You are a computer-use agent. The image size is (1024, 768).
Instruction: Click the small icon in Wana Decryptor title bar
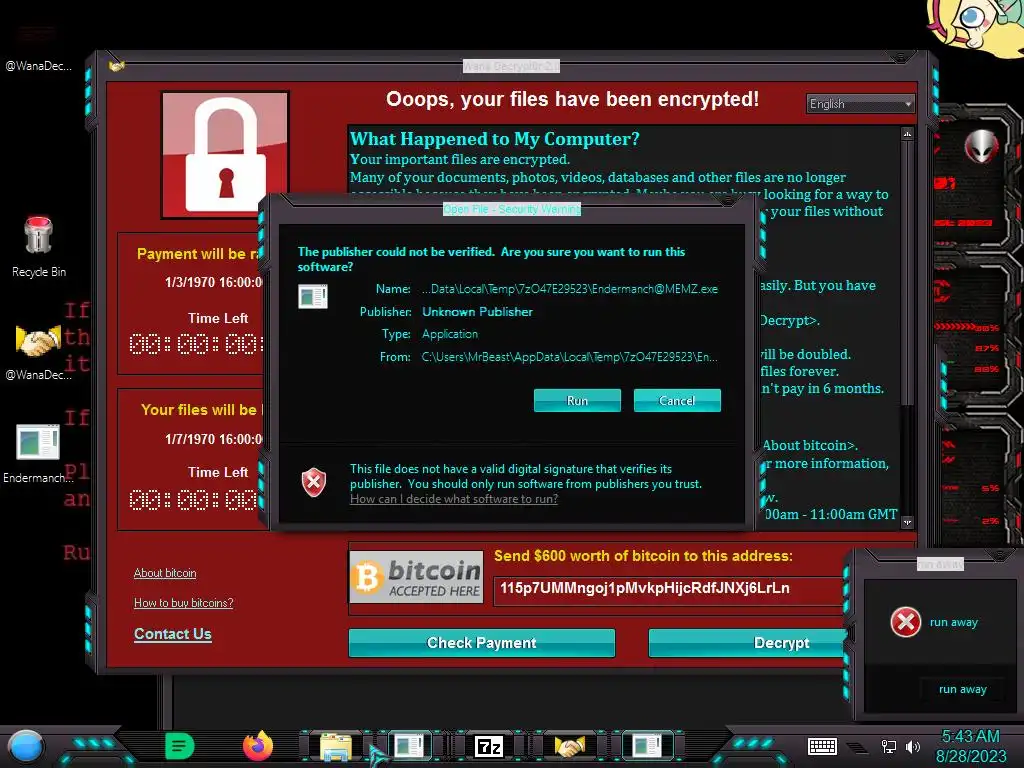(x=117, y=66)
